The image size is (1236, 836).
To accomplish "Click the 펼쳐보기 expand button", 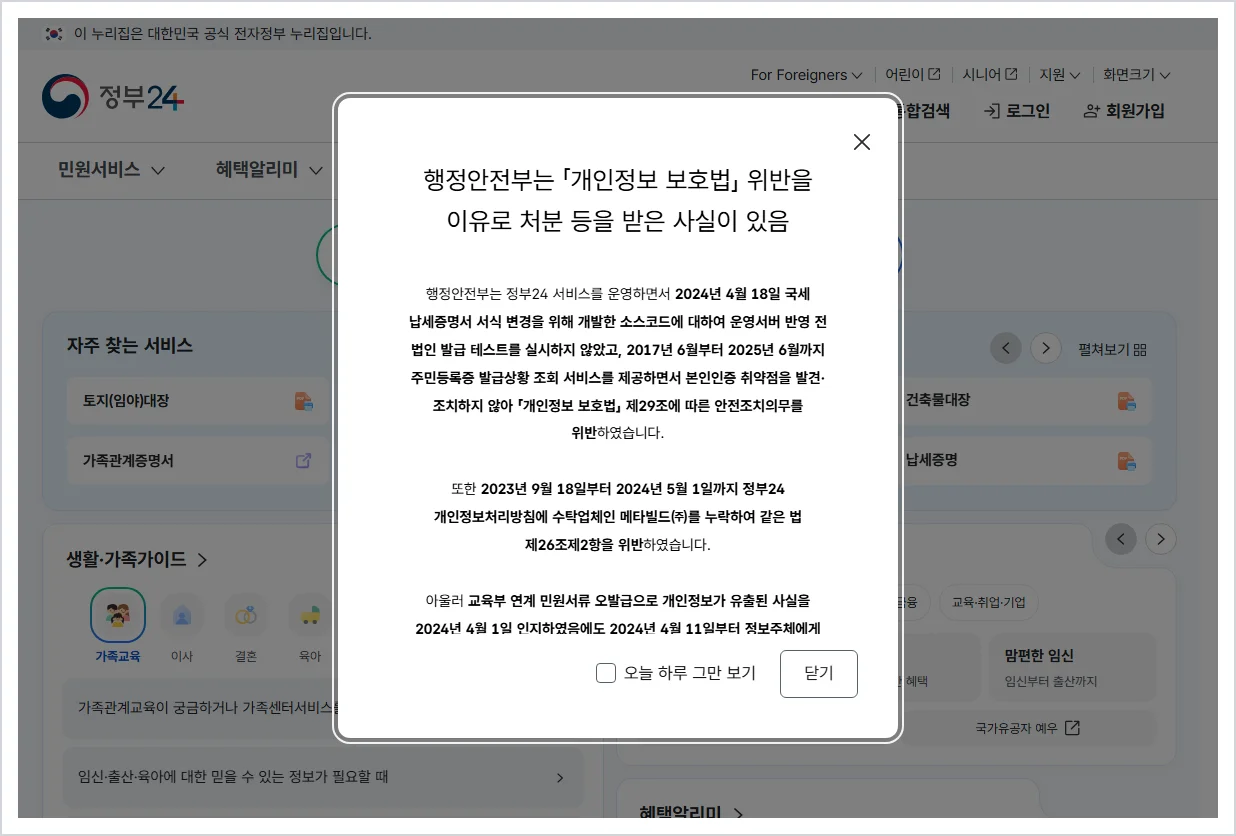I will tap(1112, 349).
